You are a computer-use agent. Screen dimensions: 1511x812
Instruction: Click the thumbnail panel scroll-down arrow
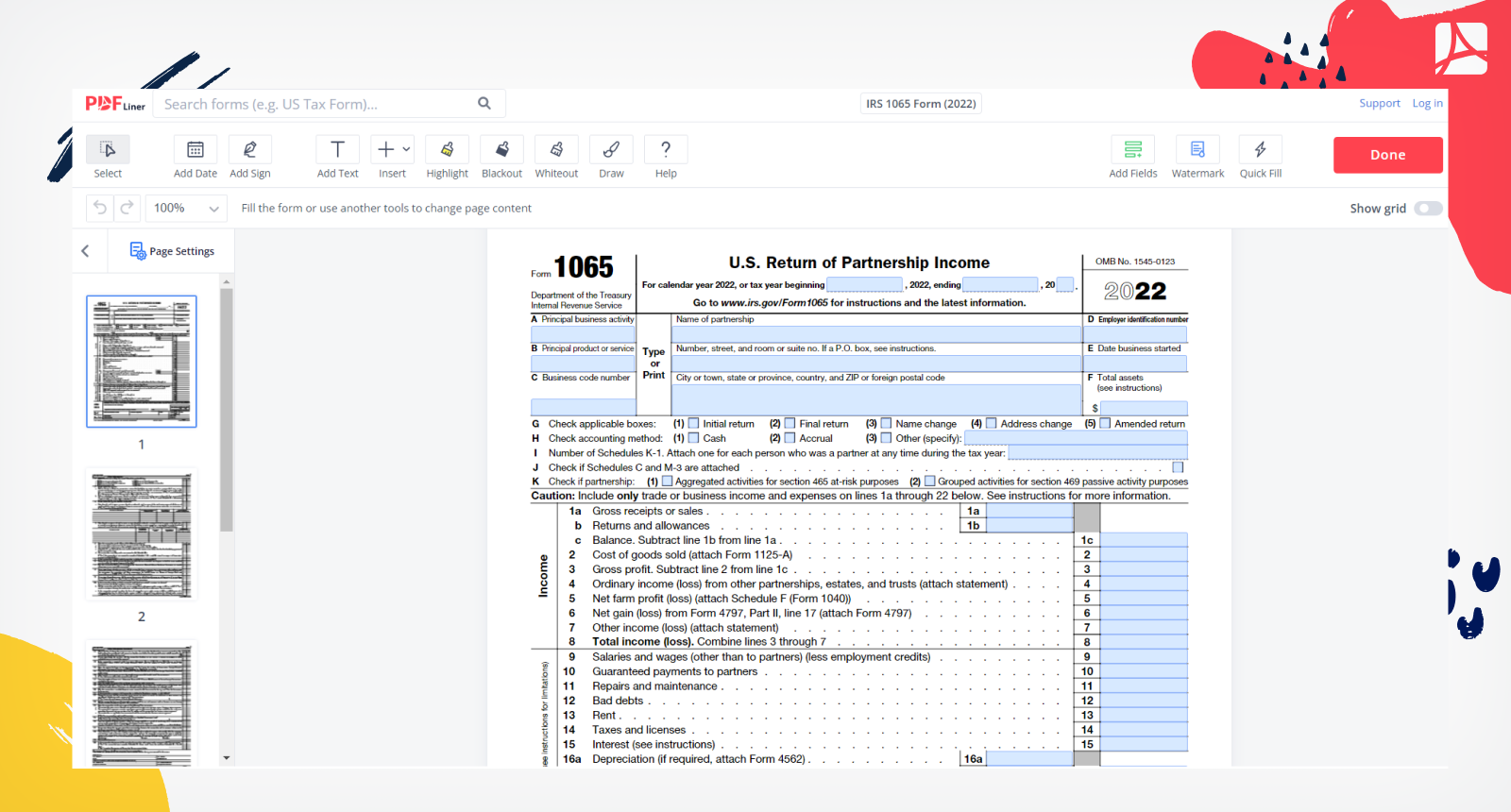click(x=226, y=758)
